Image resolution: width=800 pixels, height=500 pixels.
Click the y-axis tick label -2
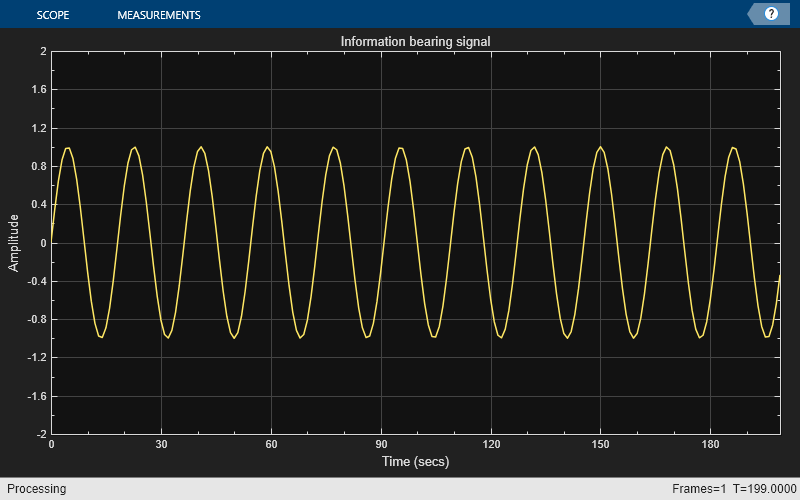tap(41, 435)
